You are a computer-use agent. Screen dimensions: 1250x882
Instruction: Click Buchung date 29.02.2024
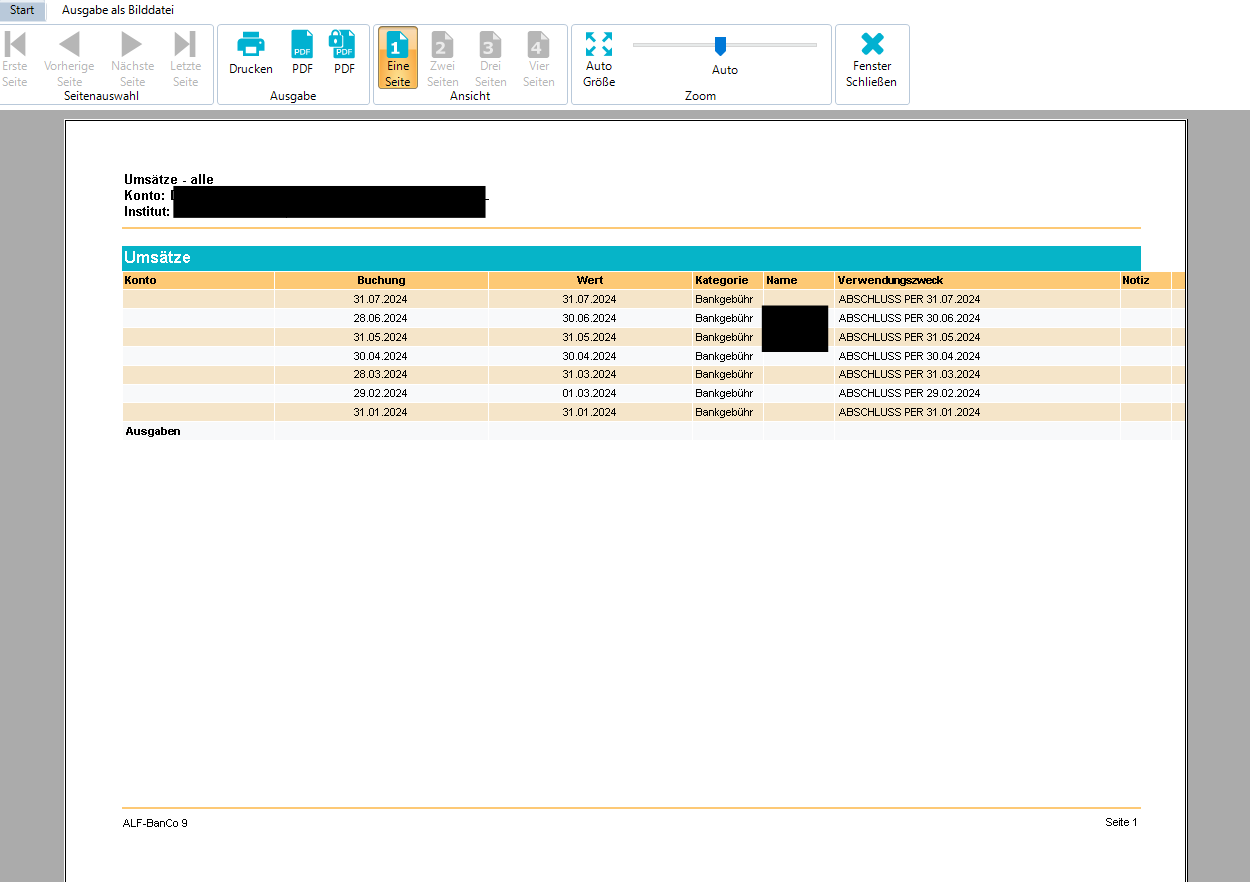click(x=380, y=393)
